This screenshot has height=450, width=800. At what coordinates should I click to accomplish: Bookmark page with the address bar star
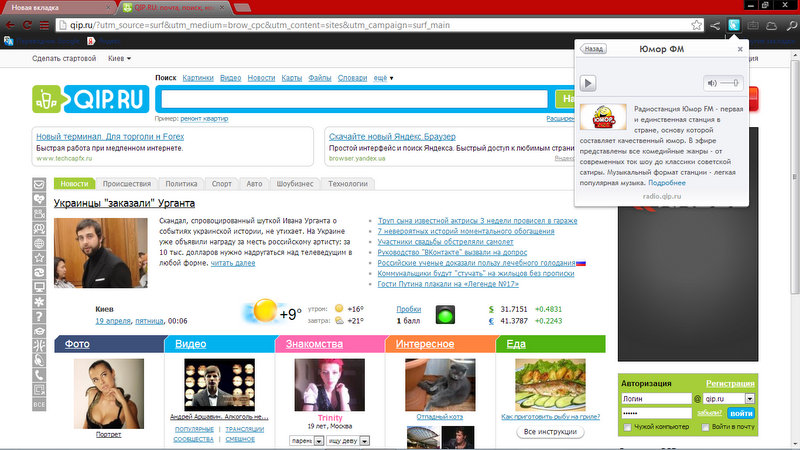pos(696,25)
